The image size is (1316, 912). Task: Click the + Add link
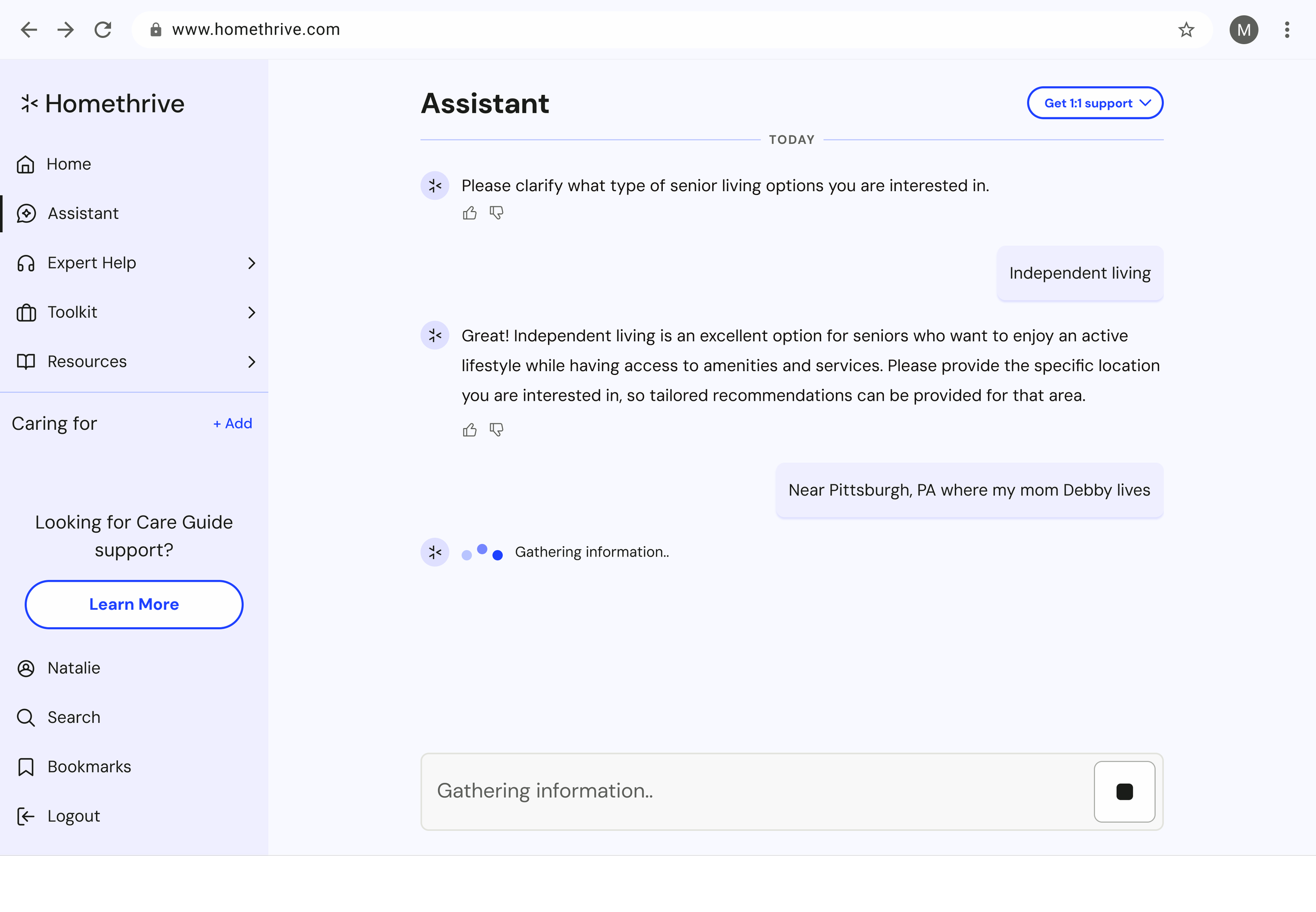pyautogui.click(x=233, y=423)
